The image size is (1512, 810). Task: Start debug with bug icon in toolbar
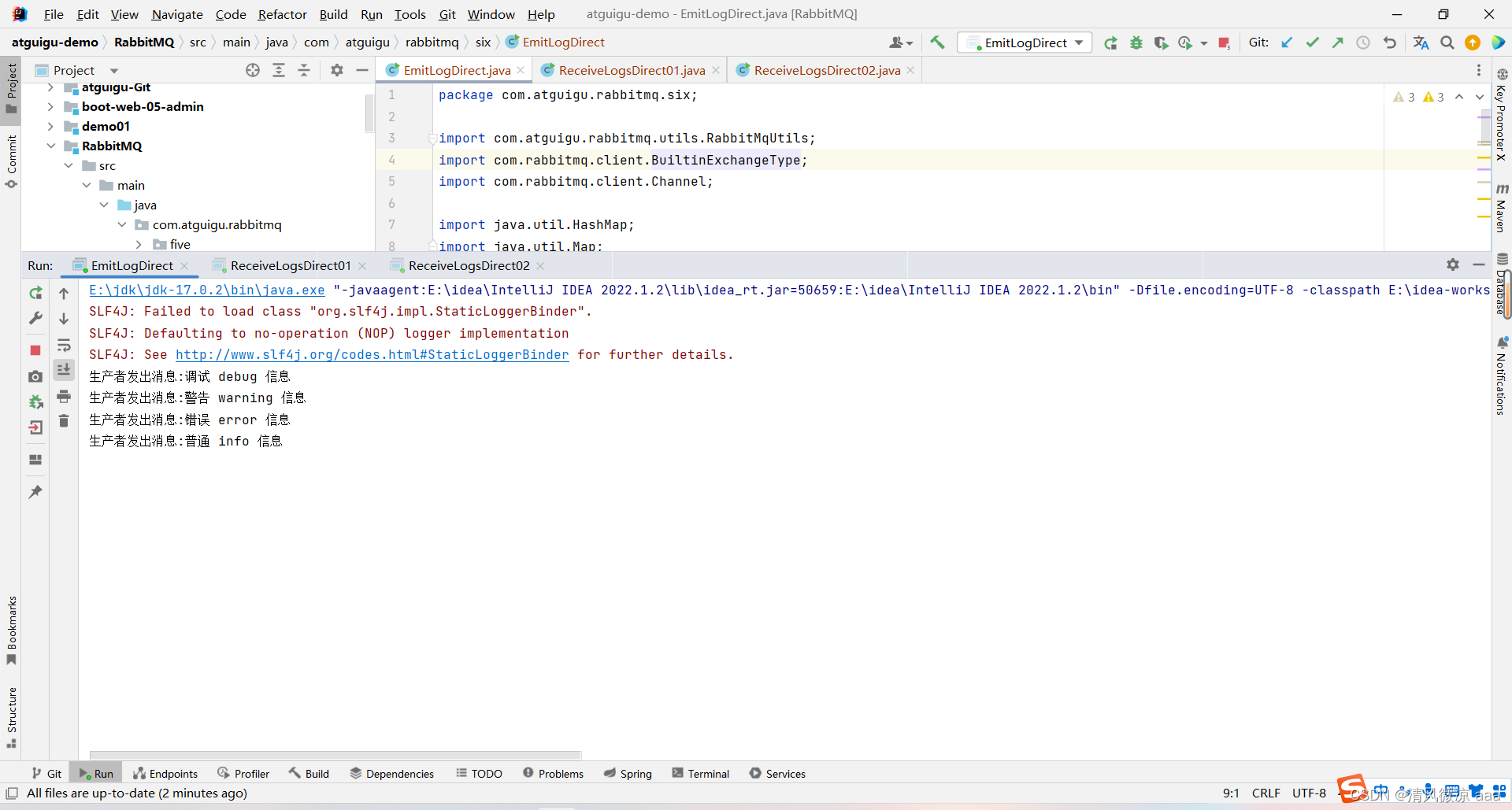tap(1136, 43)
